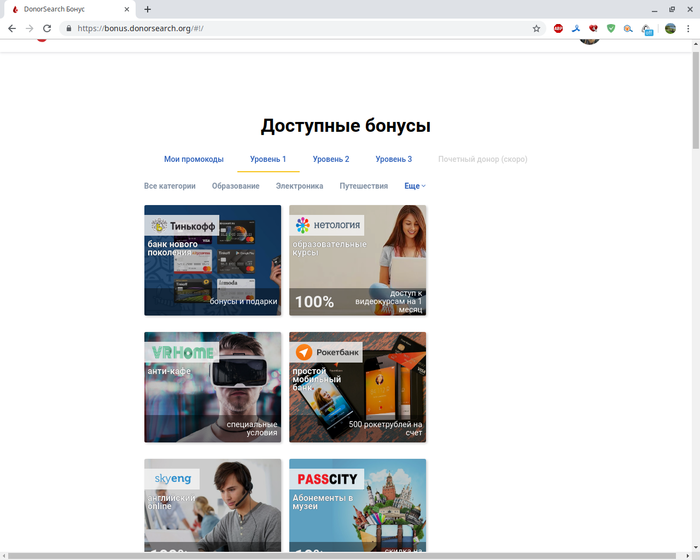
Task: Open the red heart extension icon
Action: [x=593, y=29]
